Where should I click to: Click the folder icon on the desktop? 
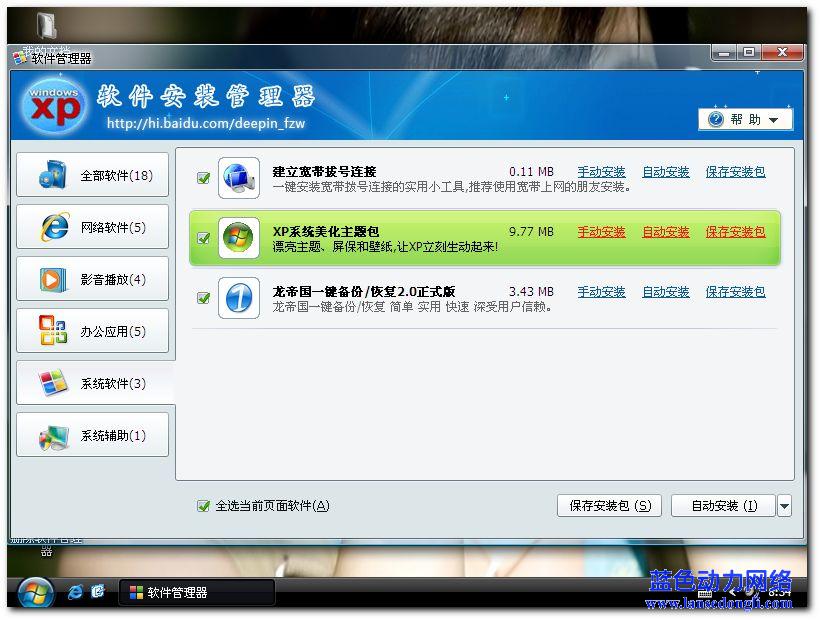click(47, 25)
